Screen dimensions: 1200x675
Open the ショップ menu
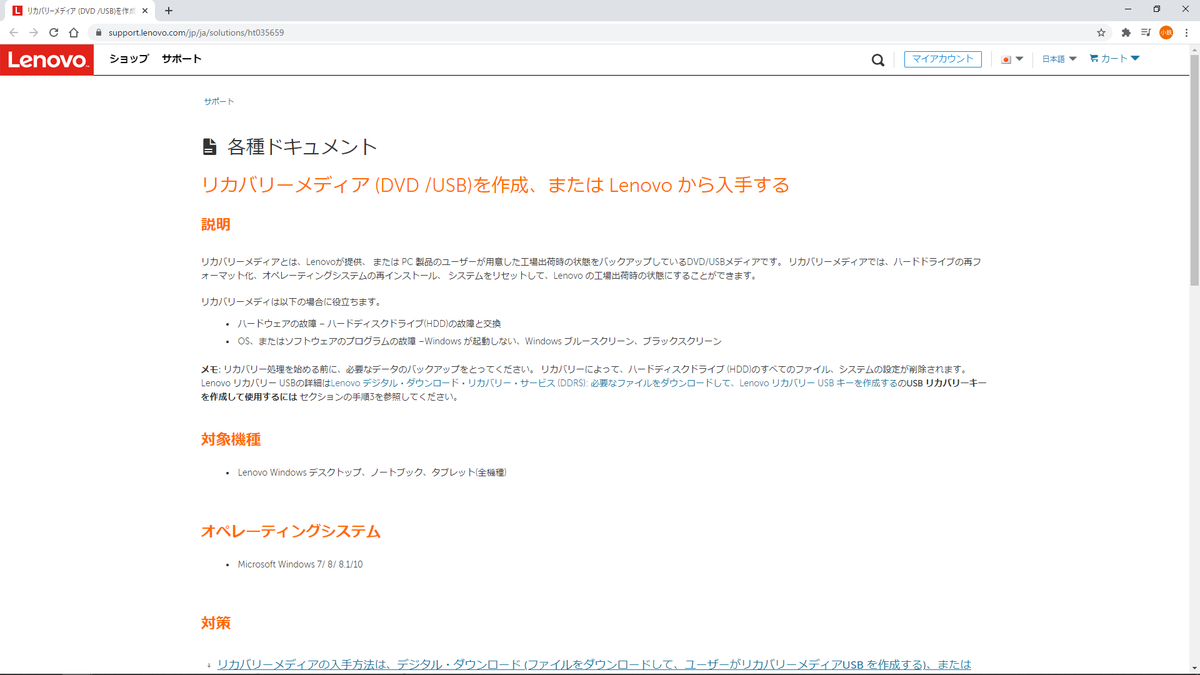pos(129,59)
